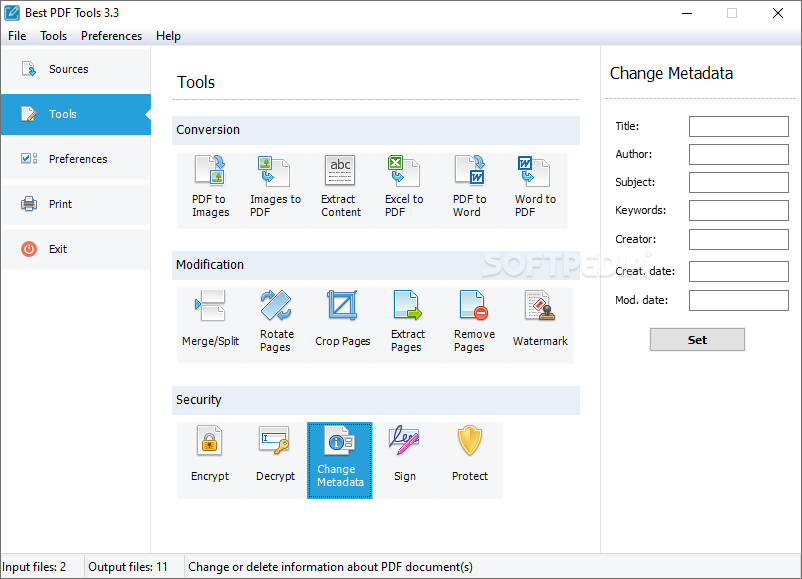Open the Encrypt tool

[x=210, y=460]
